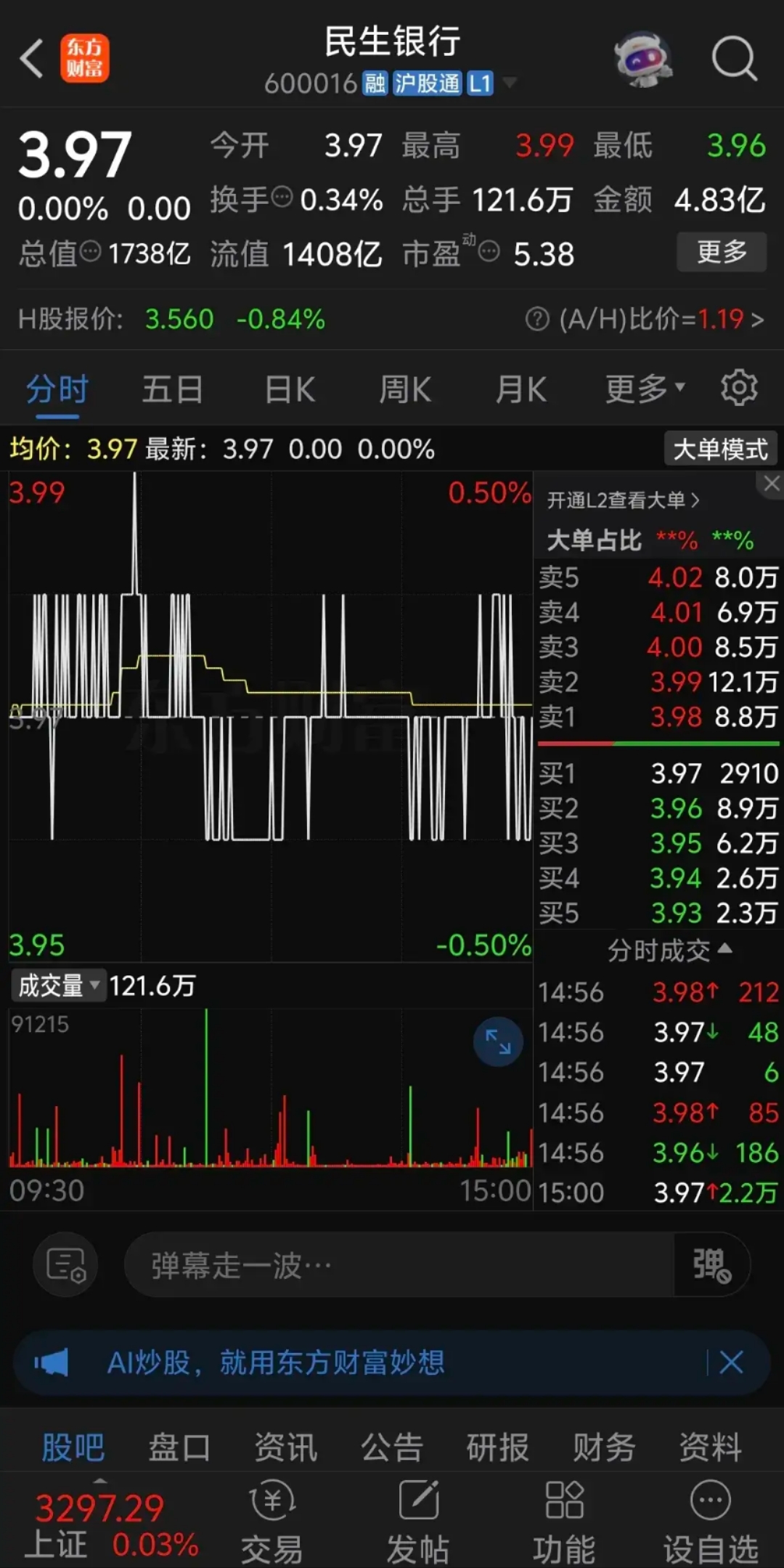Open chart settings gear icon

click(x=738, y=387)
